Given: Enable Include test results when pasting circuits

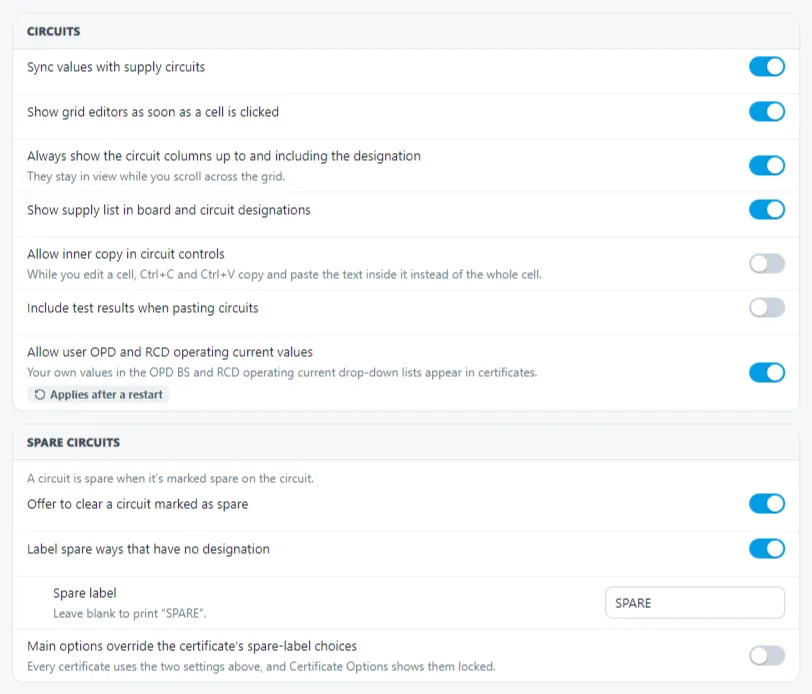Looking at the screenshot, I should pos(766,308).
